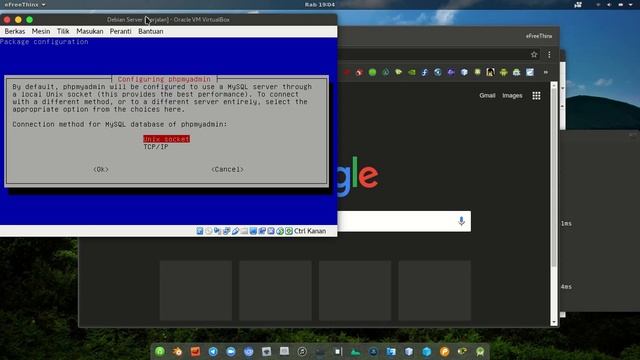640x360 pixels.
Task: Launch Telegram from the dock
Action: pos(213,351)
